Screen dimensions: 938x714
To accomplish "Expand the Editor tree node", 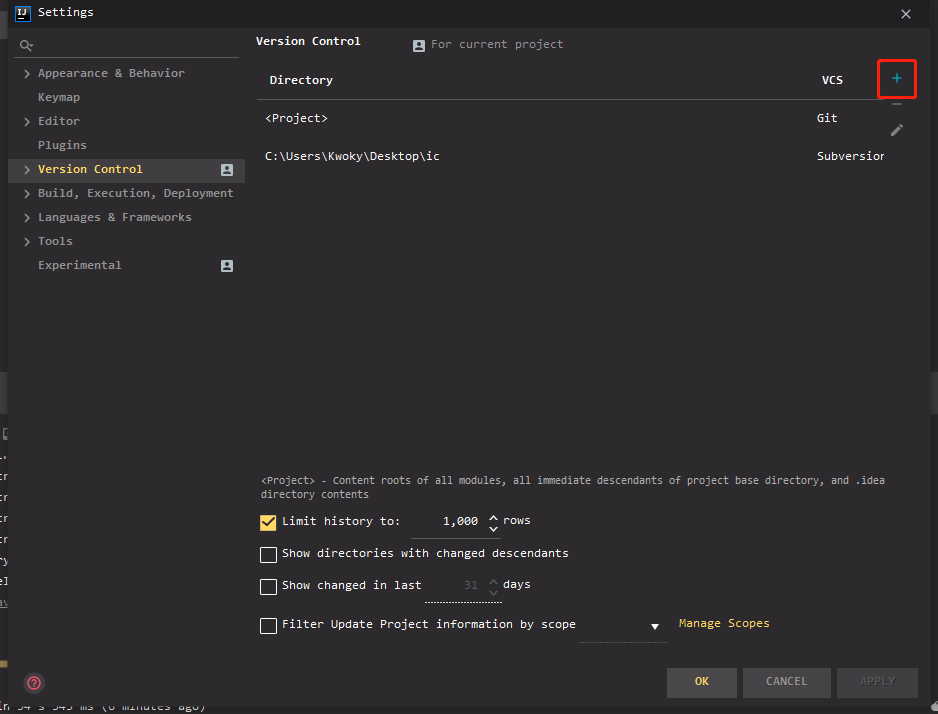I will (x=27, y=121).
